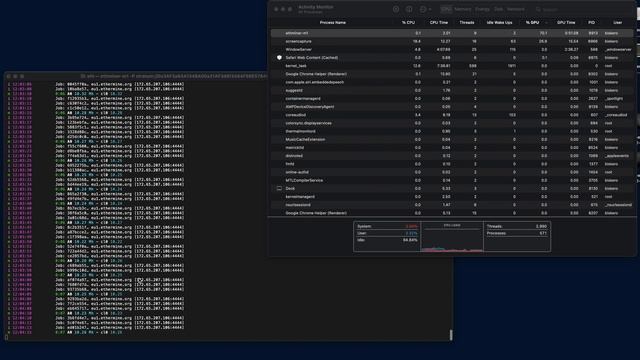Select the thermalmonitord process row
The width and height of the screenshot is (640, 360).
pyautogui.click(x=452, y=131)
